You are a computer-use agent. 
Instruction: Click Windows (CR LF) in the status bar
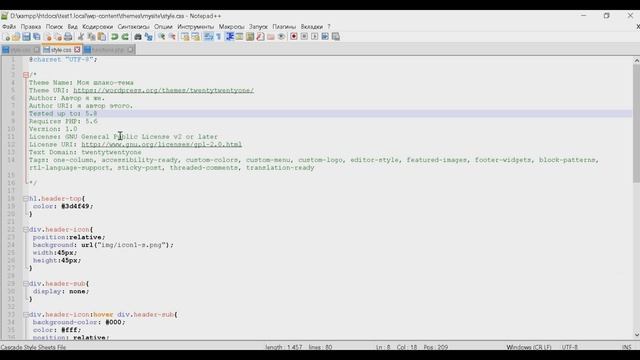pos(529,347)
